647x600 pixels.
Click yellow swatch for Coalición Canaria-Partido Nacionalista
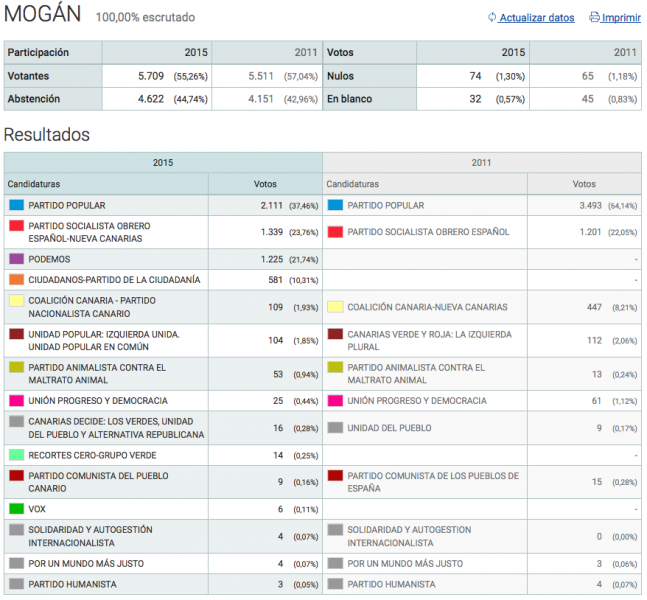pos(17,300)
